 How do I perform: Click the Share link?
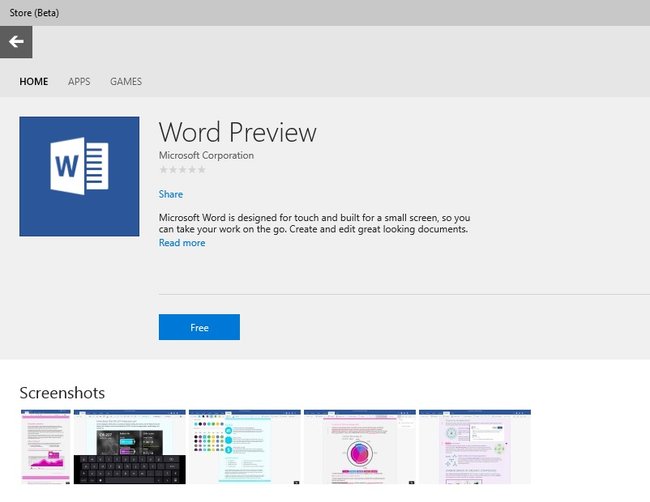pyautogui.click(x=171, y=194)
